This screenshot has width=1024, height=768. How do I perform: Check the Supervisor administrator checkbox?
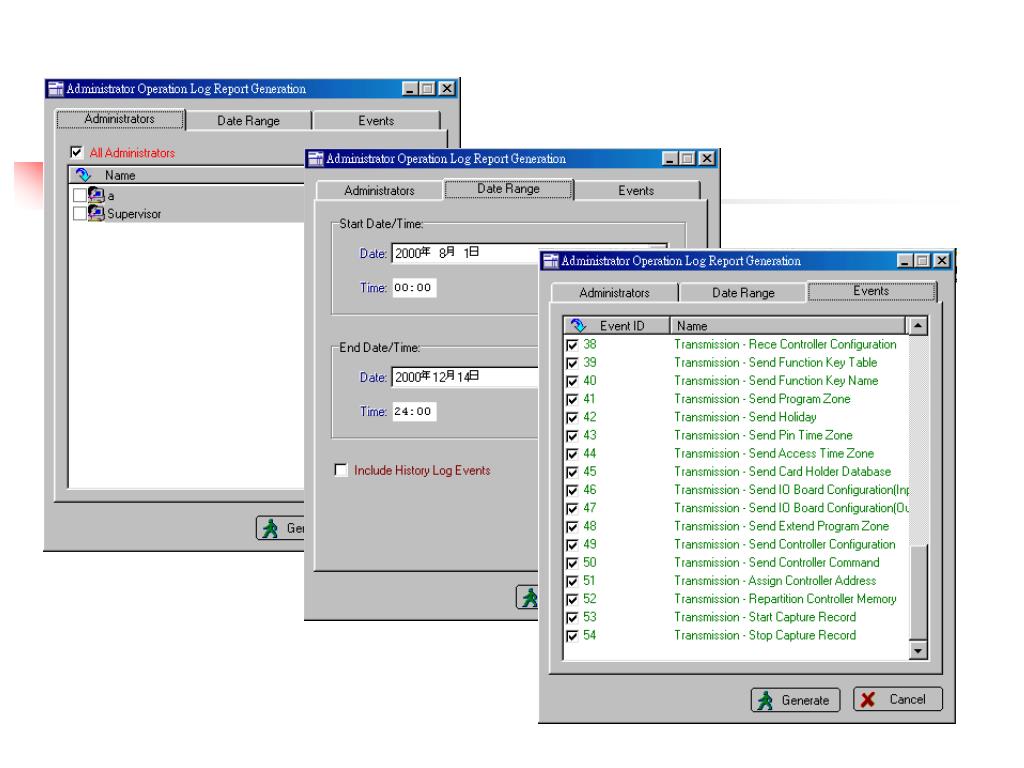79,214
